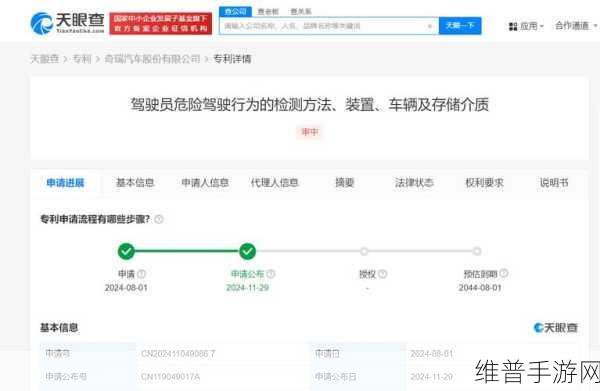Click info icon next to 授权 step
This screenshot has height=391, width=600.
click(x=383, y=274)
